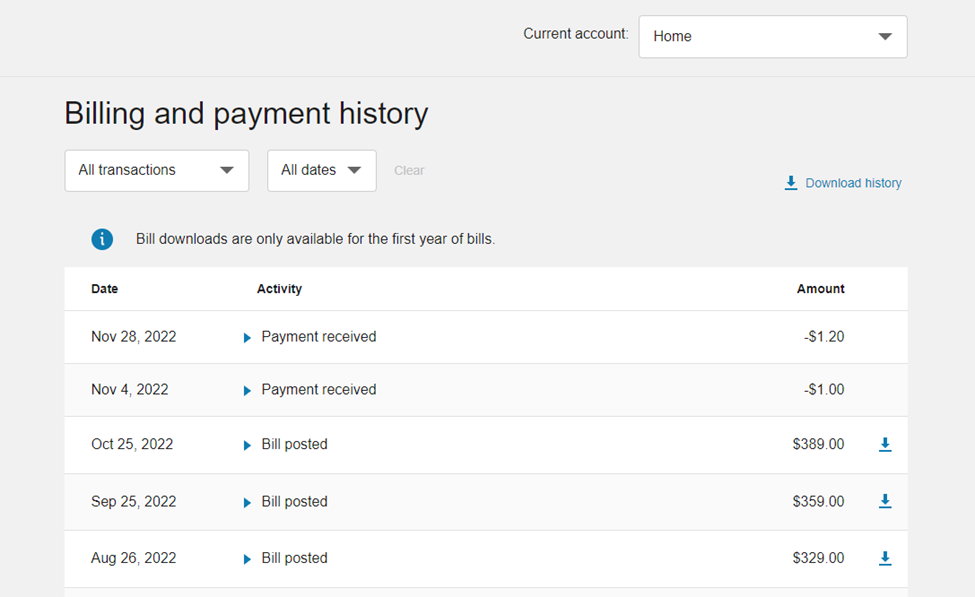975x597 pixels.
Task: Open the Current account dropdown
Action: [772, 37]
